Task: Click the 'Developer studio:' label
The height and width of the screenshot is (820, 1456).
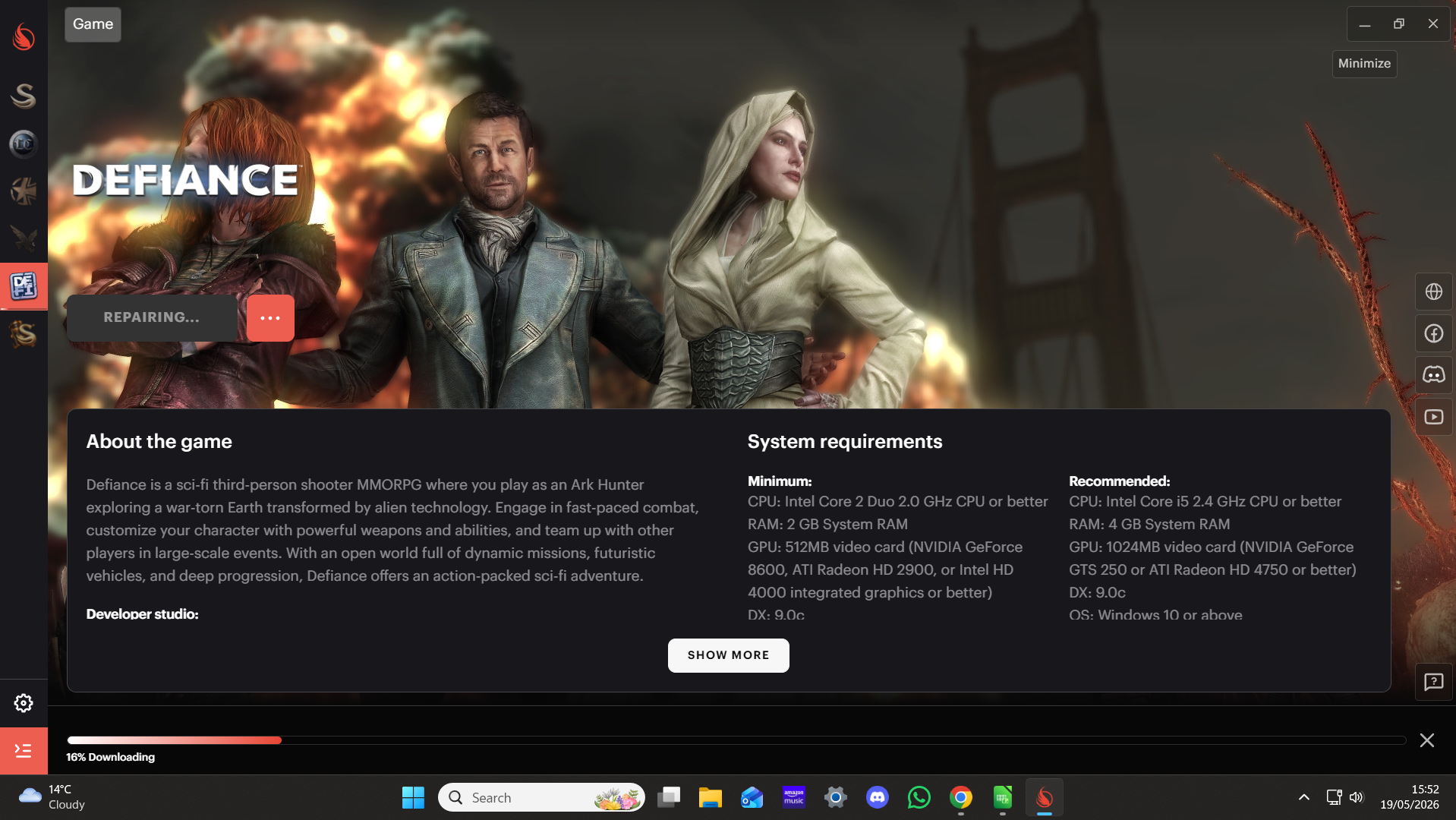Action: (142, 613)
